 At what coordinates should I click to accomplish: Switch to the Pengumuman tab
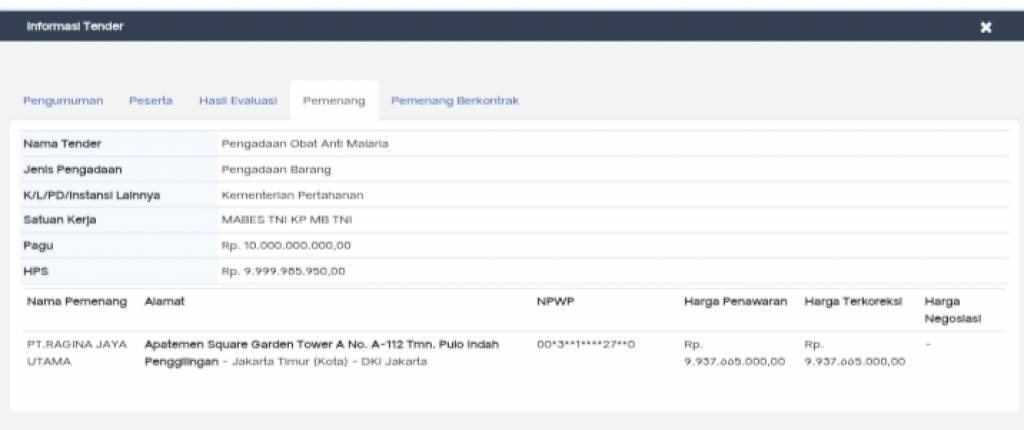(x=62, y=101)
